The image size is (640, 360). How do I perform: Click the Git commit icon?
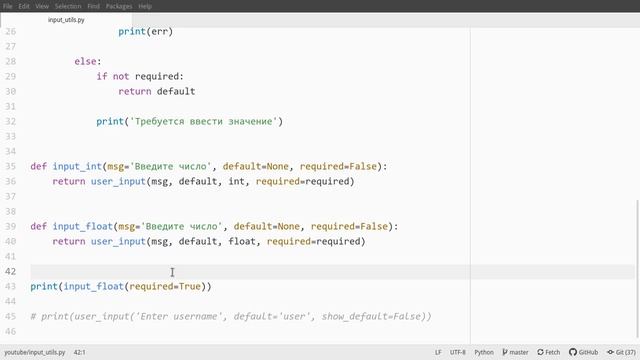click(x=610, y=352)
